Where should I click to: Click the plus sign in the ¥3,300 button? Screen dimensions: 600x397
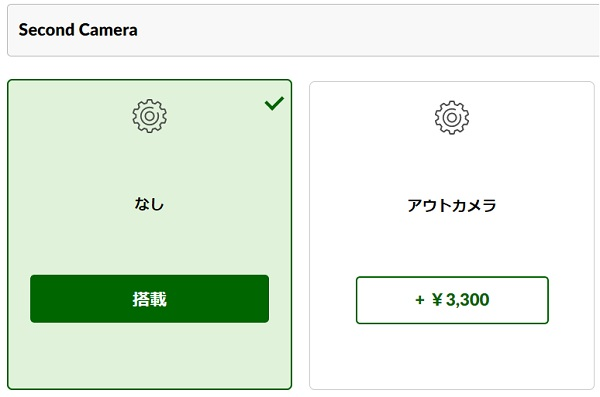pyautogui.click(x=420, y=300)
